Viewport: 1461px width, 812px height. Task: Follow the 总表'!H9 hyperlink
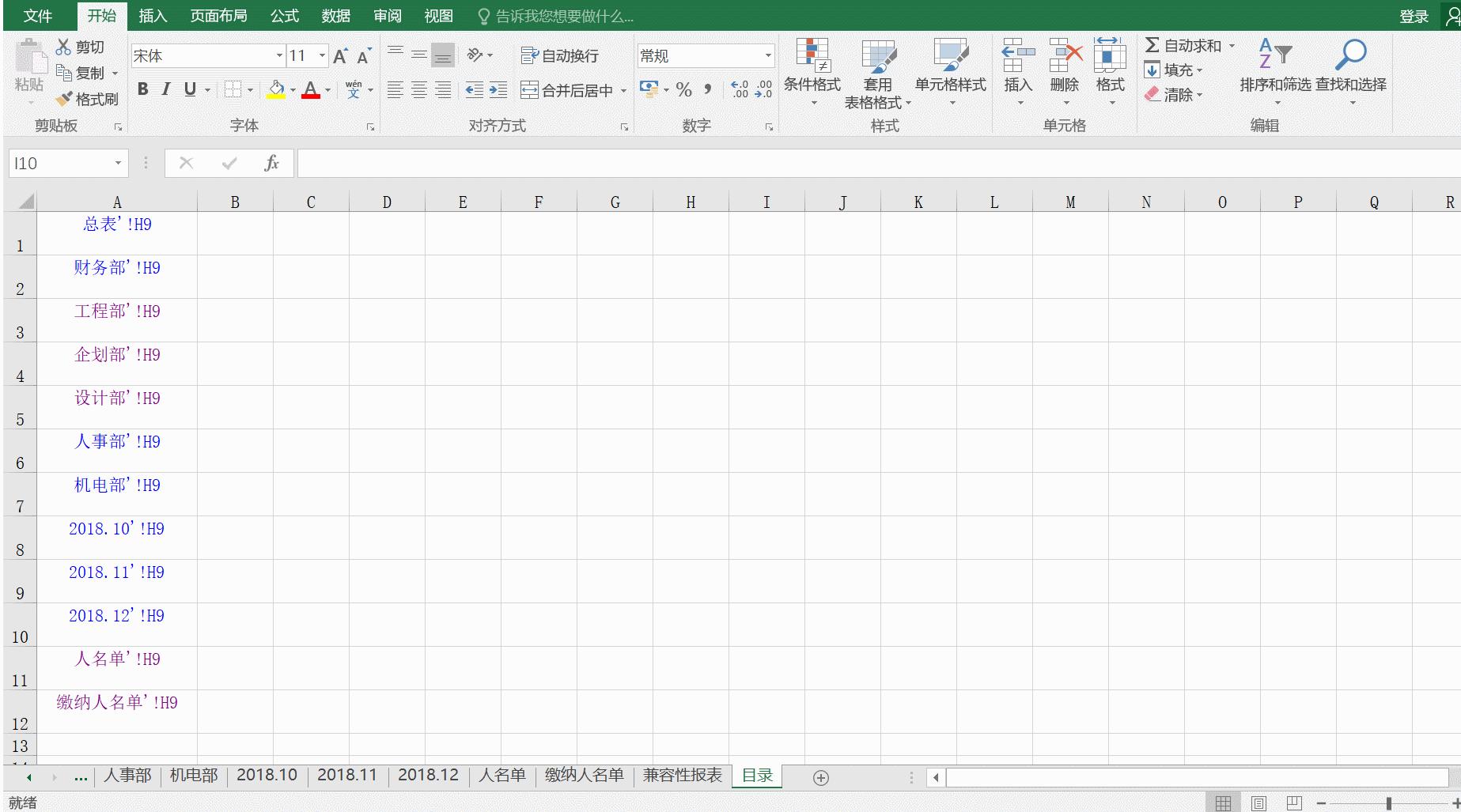point(116,225)
